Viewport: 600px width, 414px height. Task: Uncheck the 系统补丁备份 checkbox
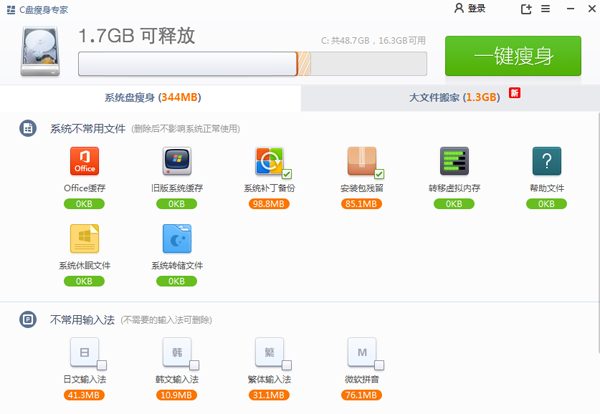[x=287, y=174]
